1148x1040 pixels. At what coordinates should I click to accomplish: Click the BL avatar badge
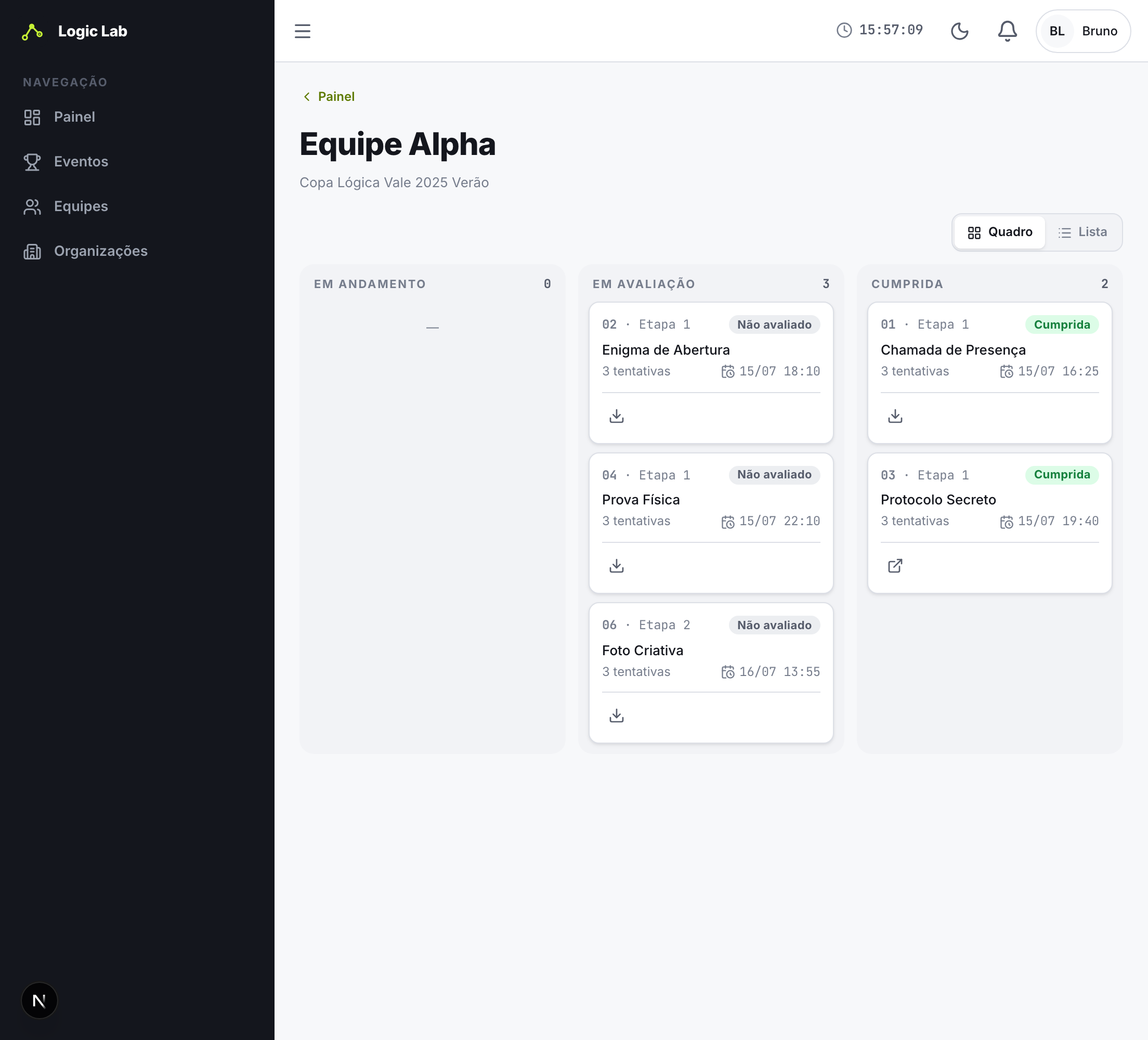point(1056,31)
